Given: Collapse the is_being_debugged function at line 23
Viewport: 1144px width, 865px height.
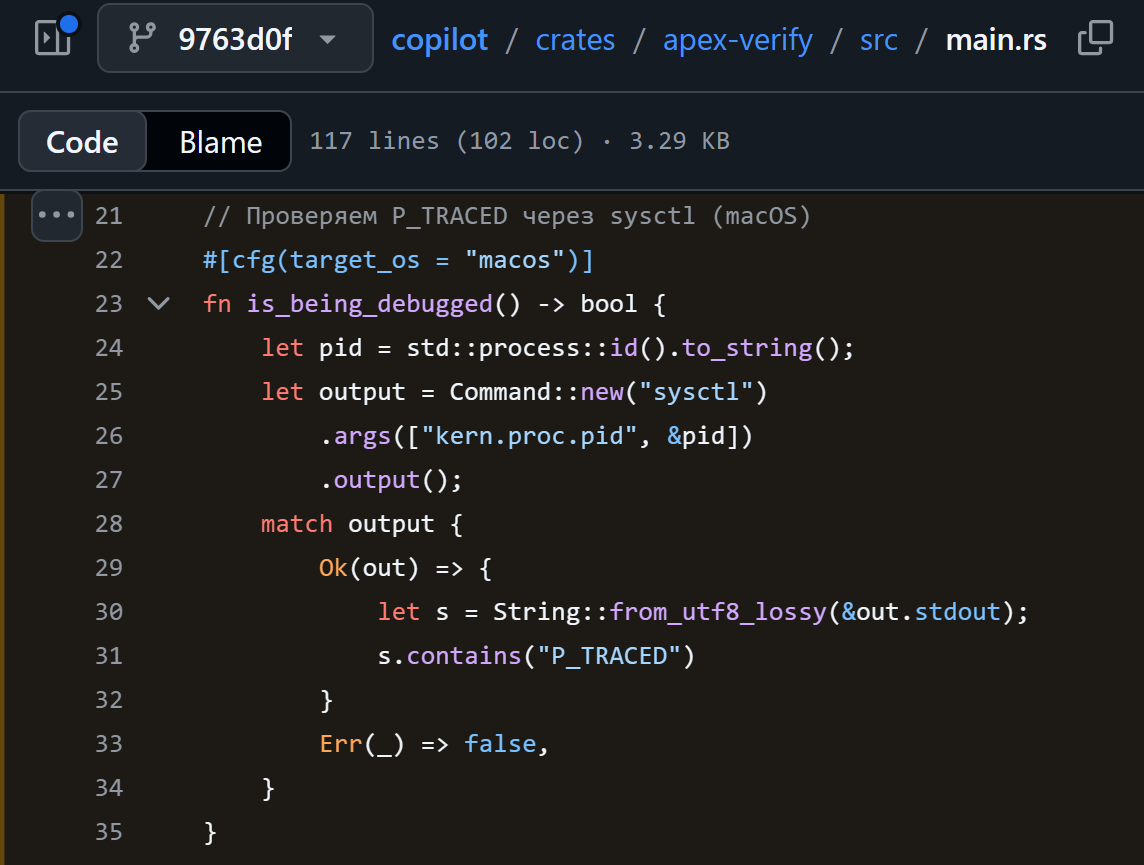Looking at the screenshot, I should click(x=158, y=303).
